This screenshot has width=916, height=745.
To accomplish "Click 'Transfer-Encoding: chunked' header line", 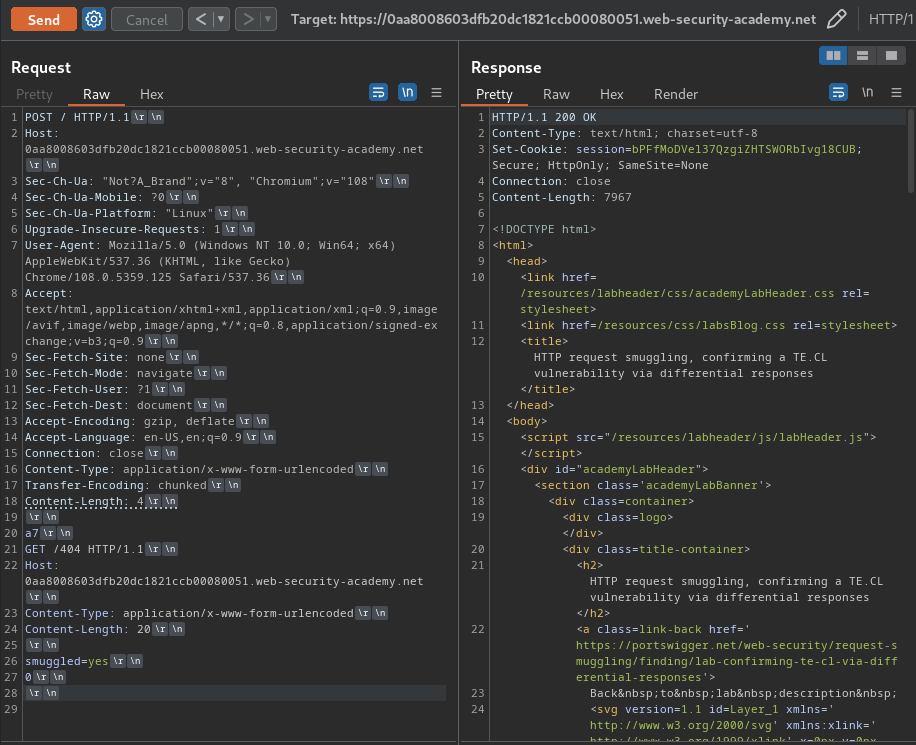I will [116, 485].
